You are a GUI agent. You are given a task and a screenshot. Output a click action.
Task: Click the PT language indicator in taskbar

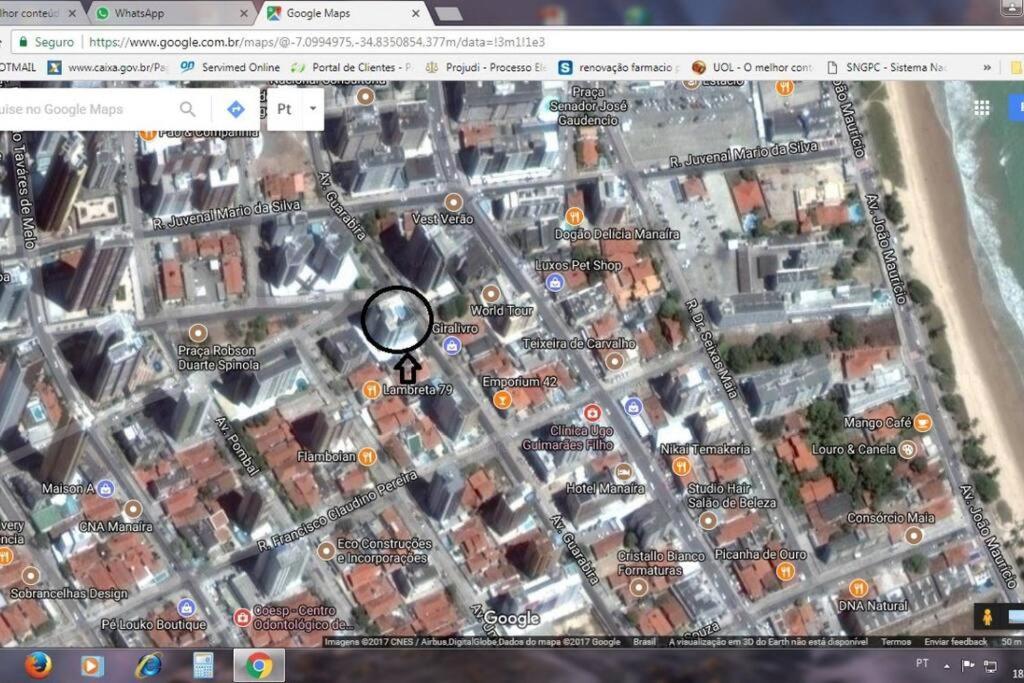tap(922, 663)
